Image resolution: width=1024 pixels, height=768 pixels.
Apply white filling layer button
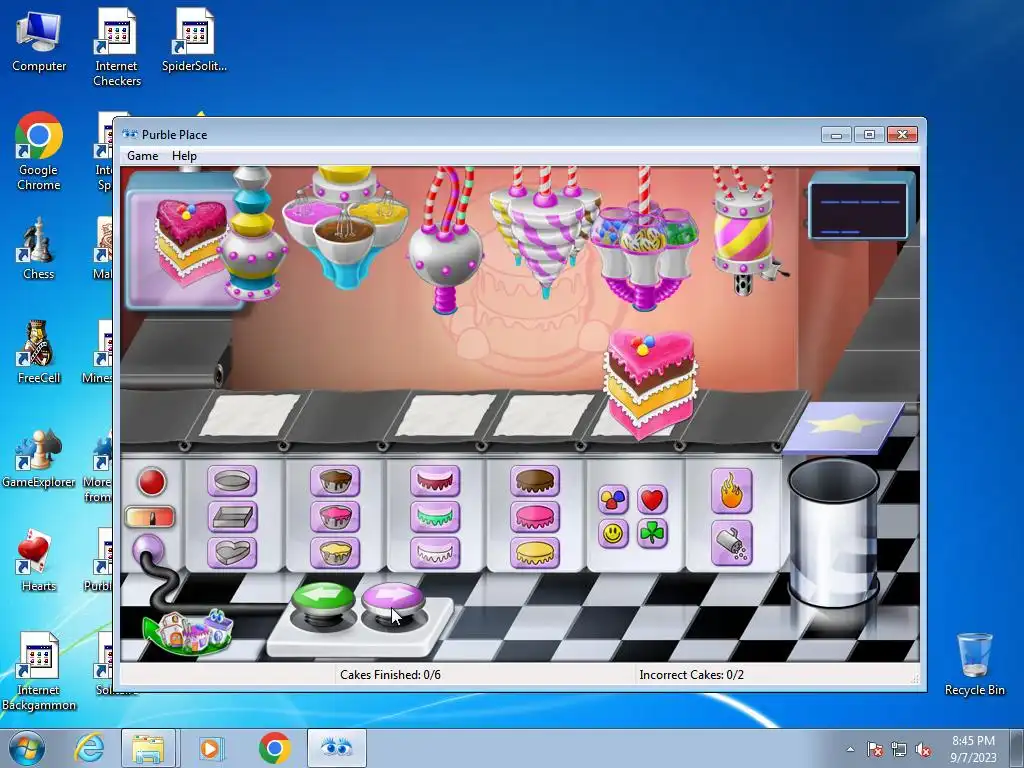435,552
